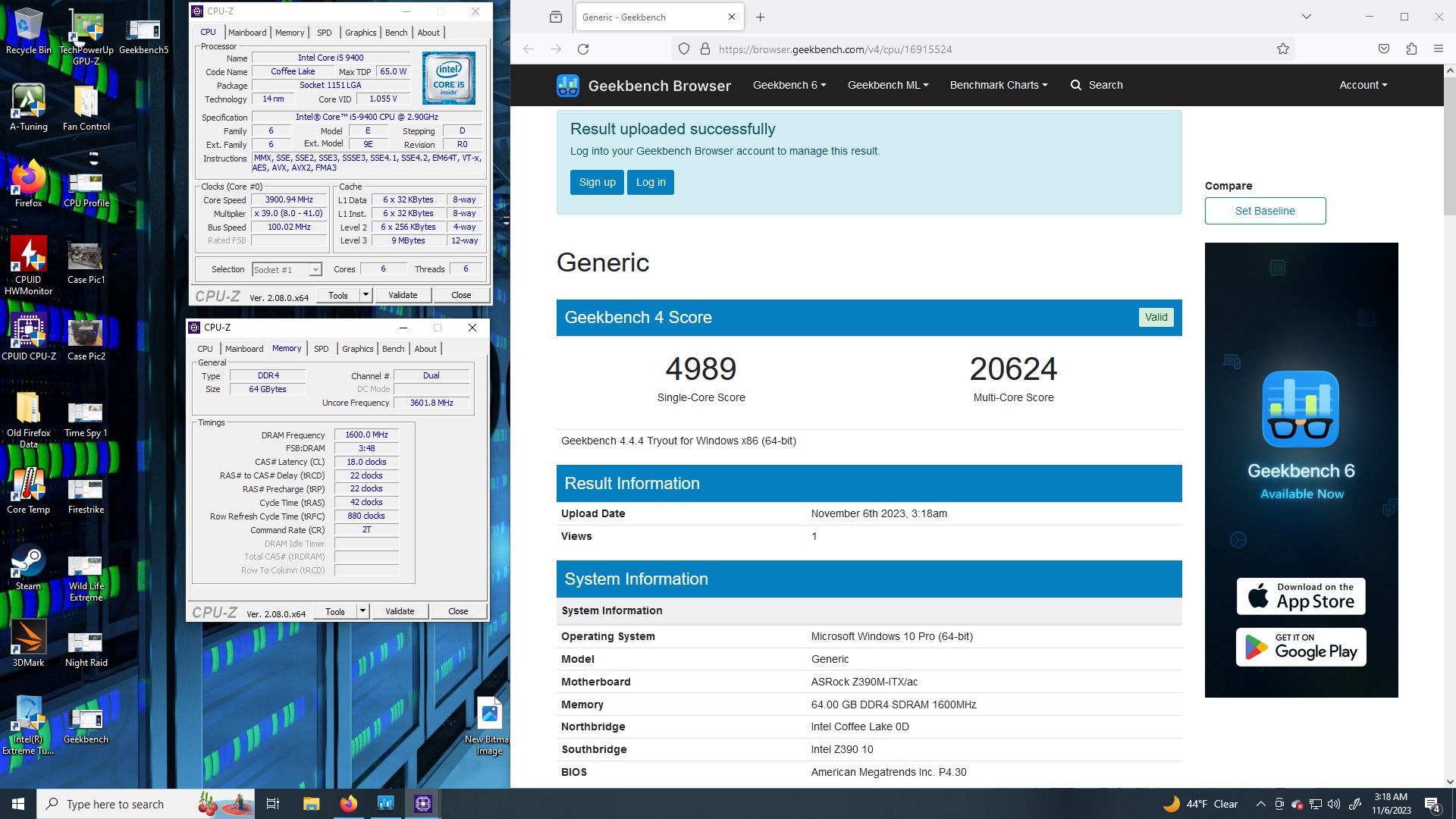The height and width of the screenshot is (819, 1456).
Task: Click Download on the App Store badge
Action: pyautogui.click(x=1301, y=596)
